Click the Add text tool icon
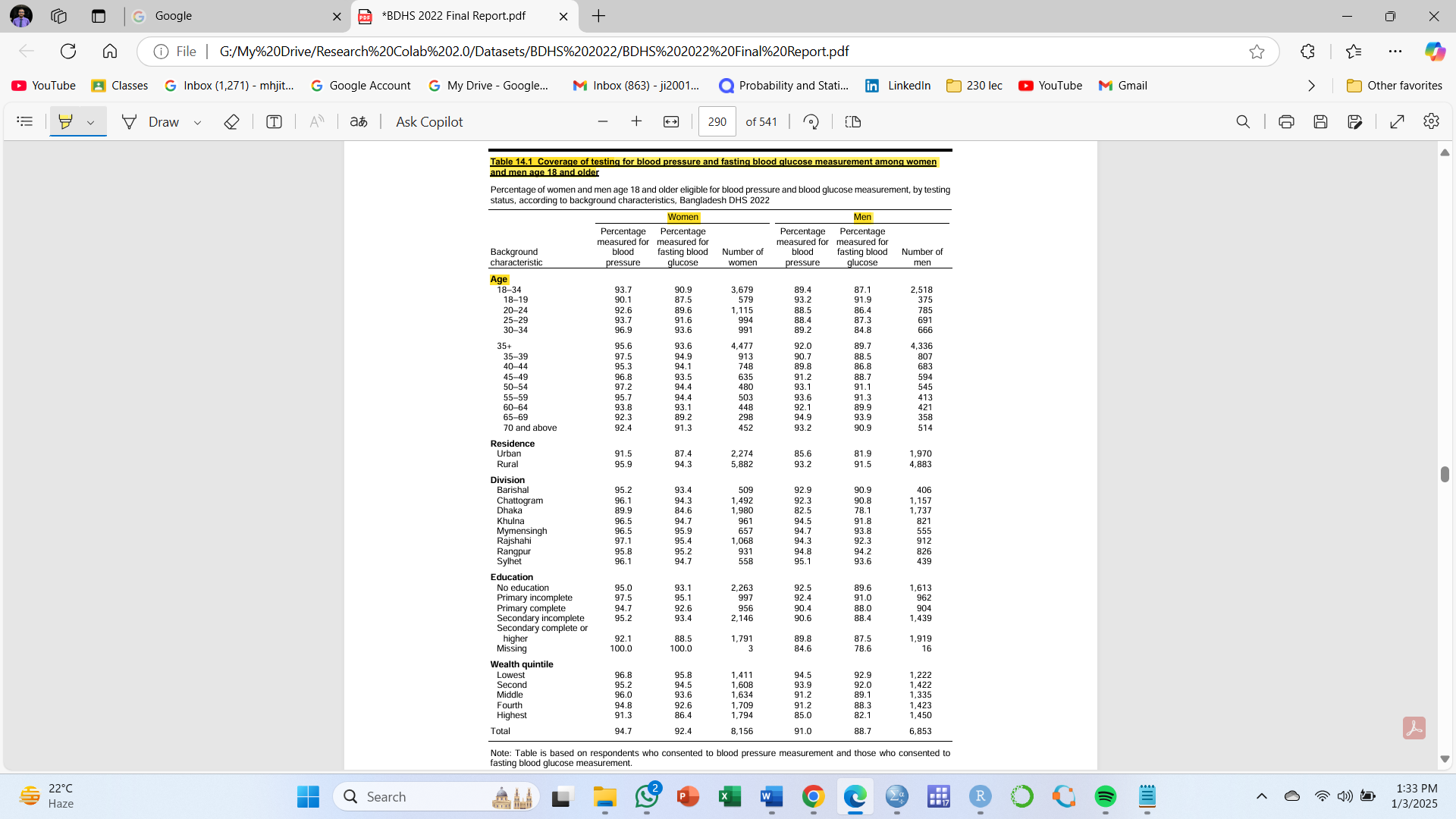This screenshot has width=1456, height=819. click(274, 121)
